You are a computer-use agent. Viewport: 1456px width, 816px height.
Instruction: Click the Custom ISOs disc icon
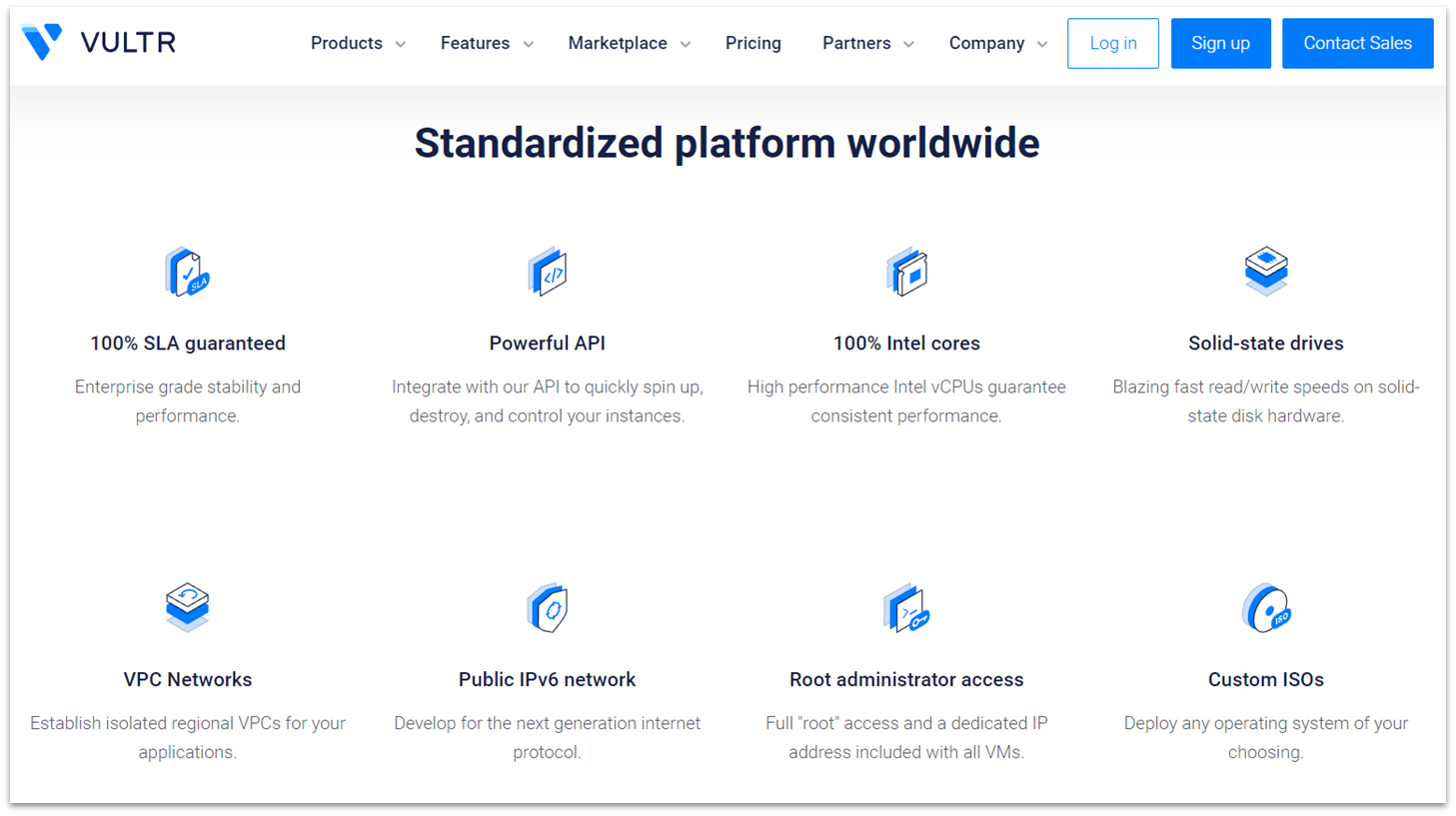click(x=1266, y=608)
